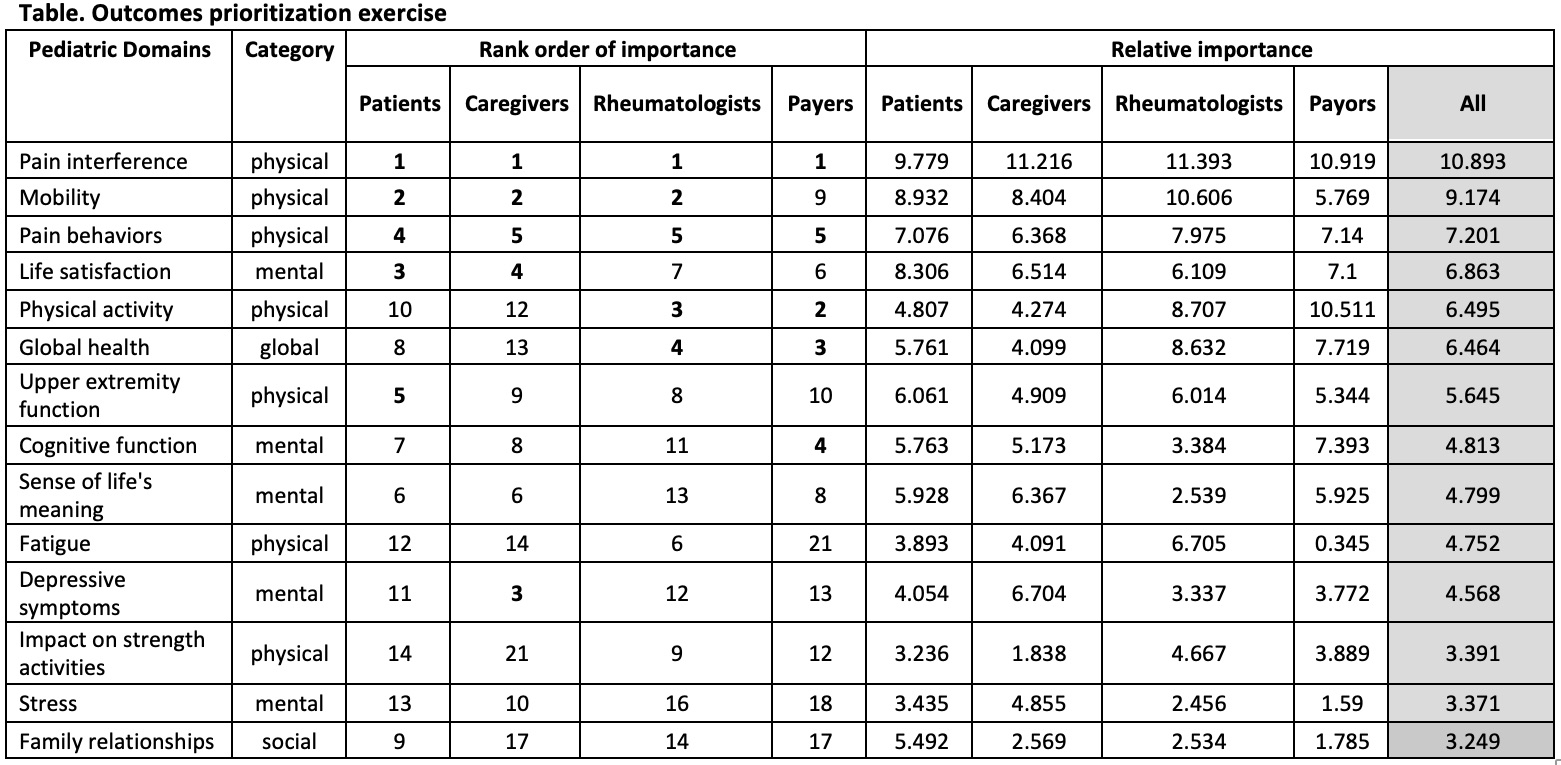1561x765 pixels.
Task: Click the Upper extremity function cell
Action: [100, 395]
